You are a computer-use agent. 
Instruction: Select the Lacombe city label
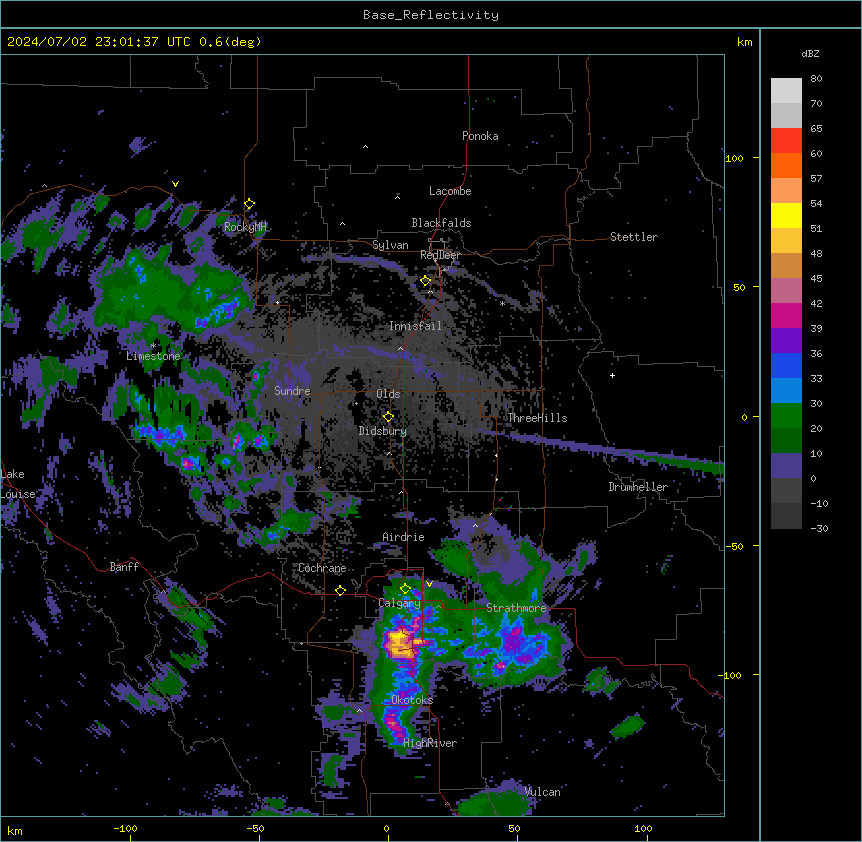click(x=450, y=191)
